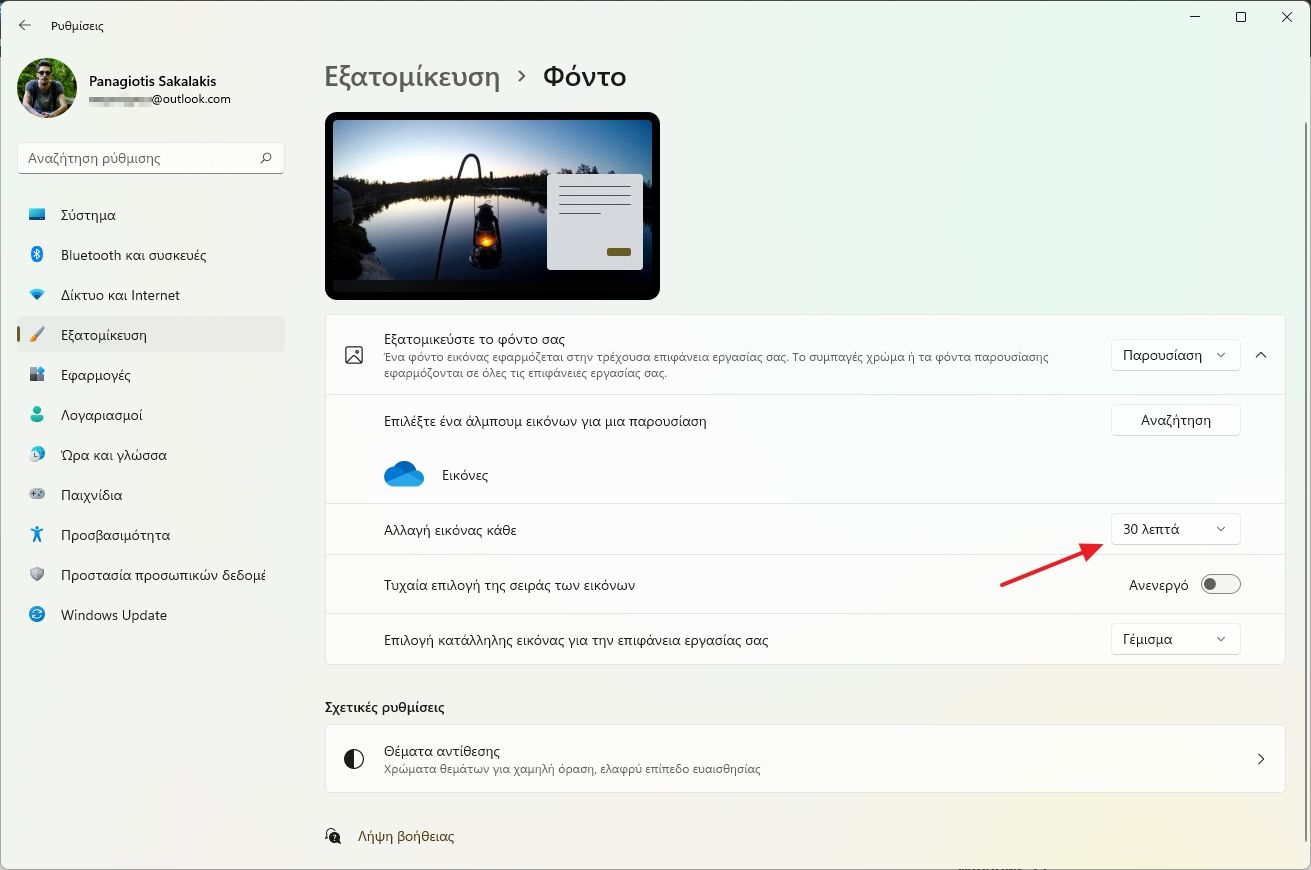Open the Γέμισμα fit dropdown
The width and height of the screenshot is (1311, 870).
(x=1175, y=639)
